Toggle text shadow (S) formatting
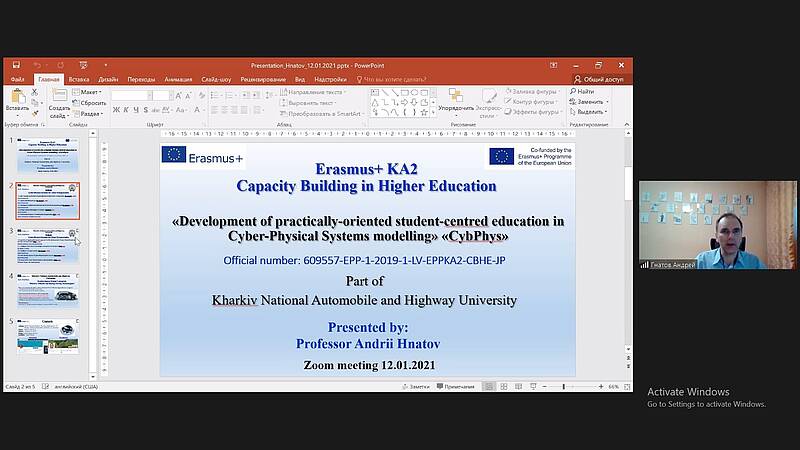This screenshot has height=450, width=800. click(146, 110)
